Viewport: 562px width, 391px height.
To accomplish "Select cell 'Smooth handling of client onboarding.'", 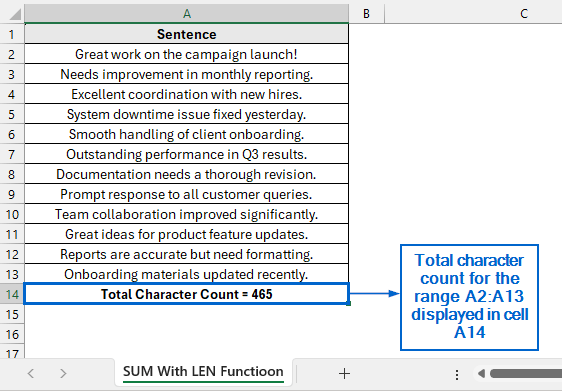I will [x=186, y=134].
